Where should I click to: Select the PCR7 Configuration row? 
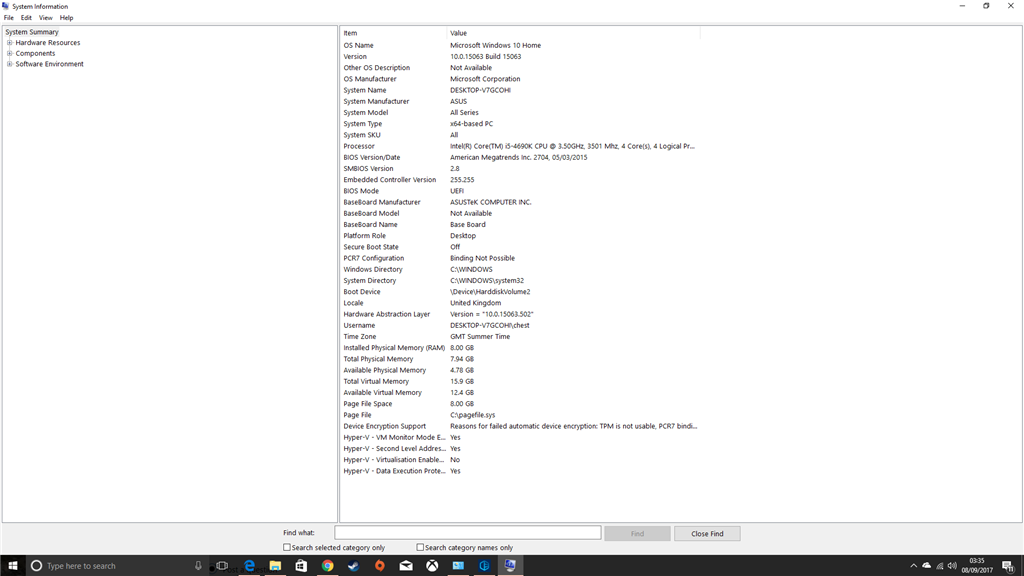coord(520,258)
